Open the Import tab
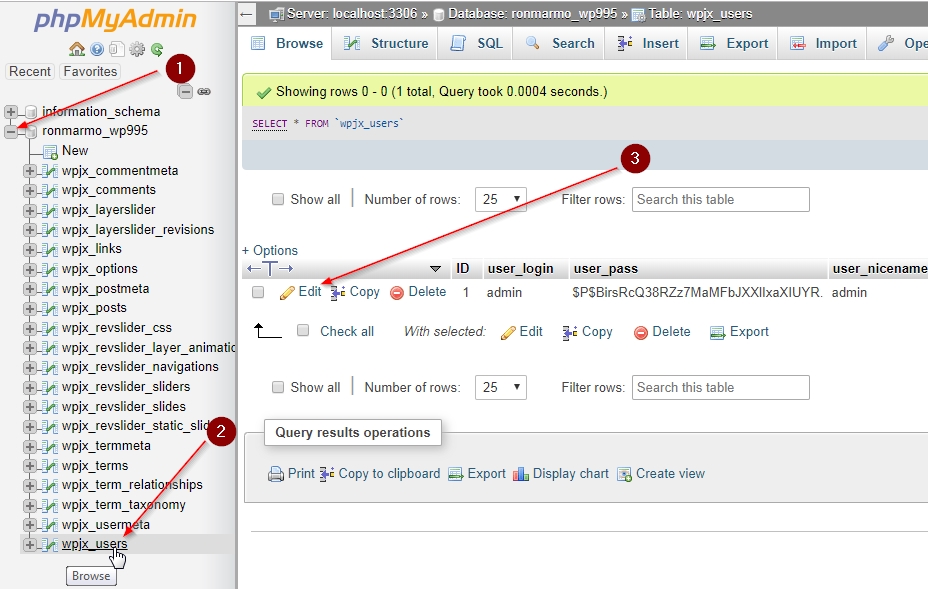The height and width of the screenshot is (589, 928). 824,43
